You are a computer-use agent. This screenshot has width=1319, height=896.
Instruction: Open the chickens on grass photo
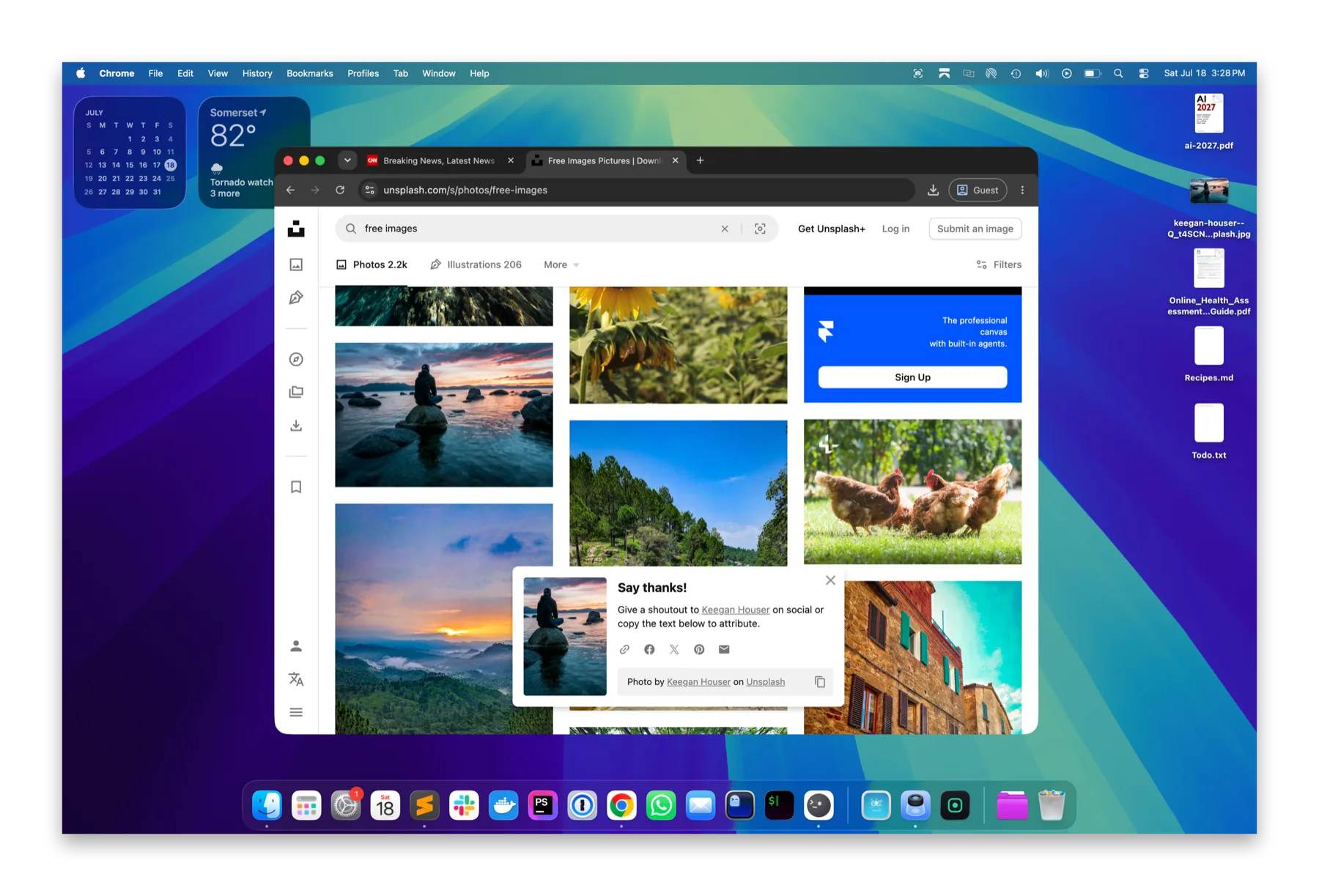click(912, 492)
